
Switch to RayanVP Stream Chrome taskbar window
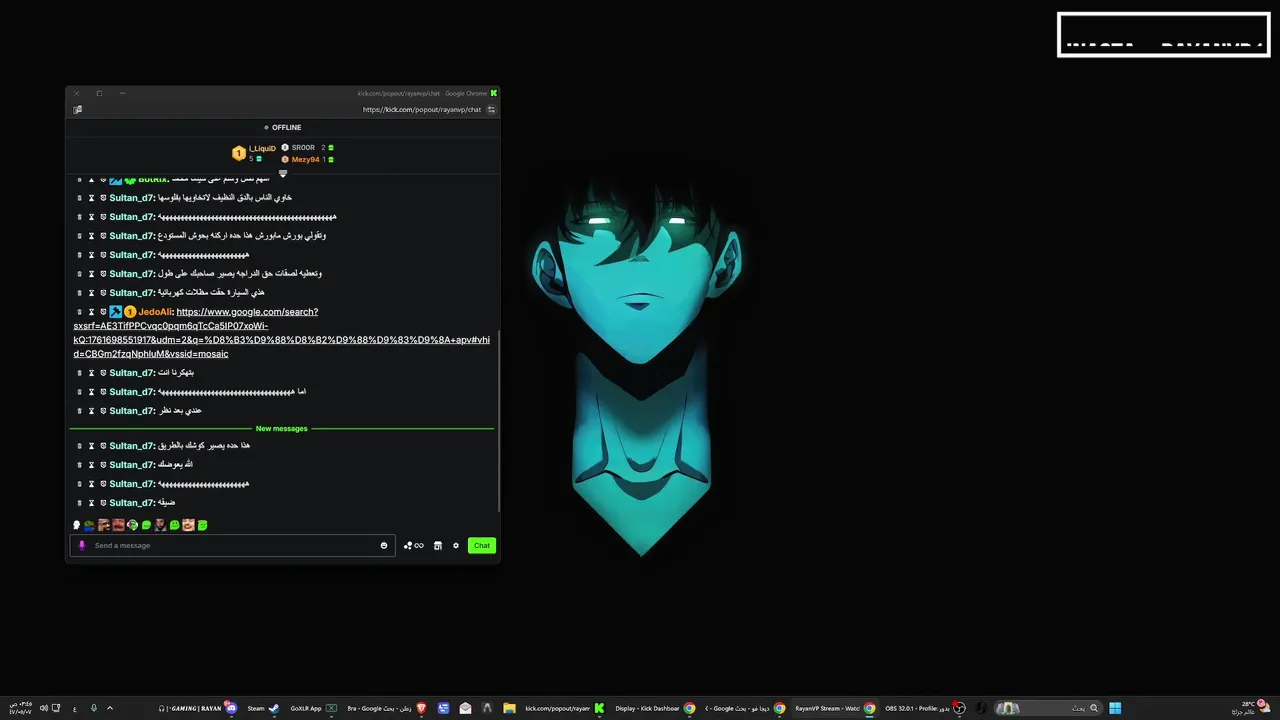(x=835, y=708)
